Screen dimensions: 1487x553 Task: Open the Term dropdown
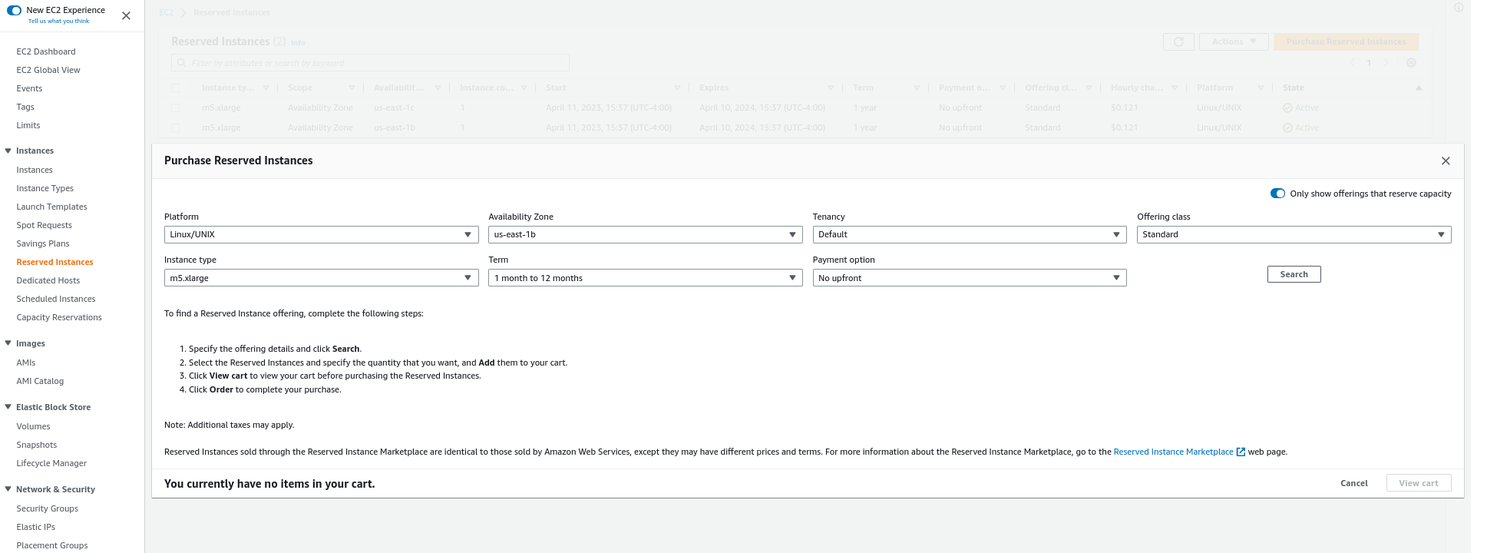pos(645,278)
